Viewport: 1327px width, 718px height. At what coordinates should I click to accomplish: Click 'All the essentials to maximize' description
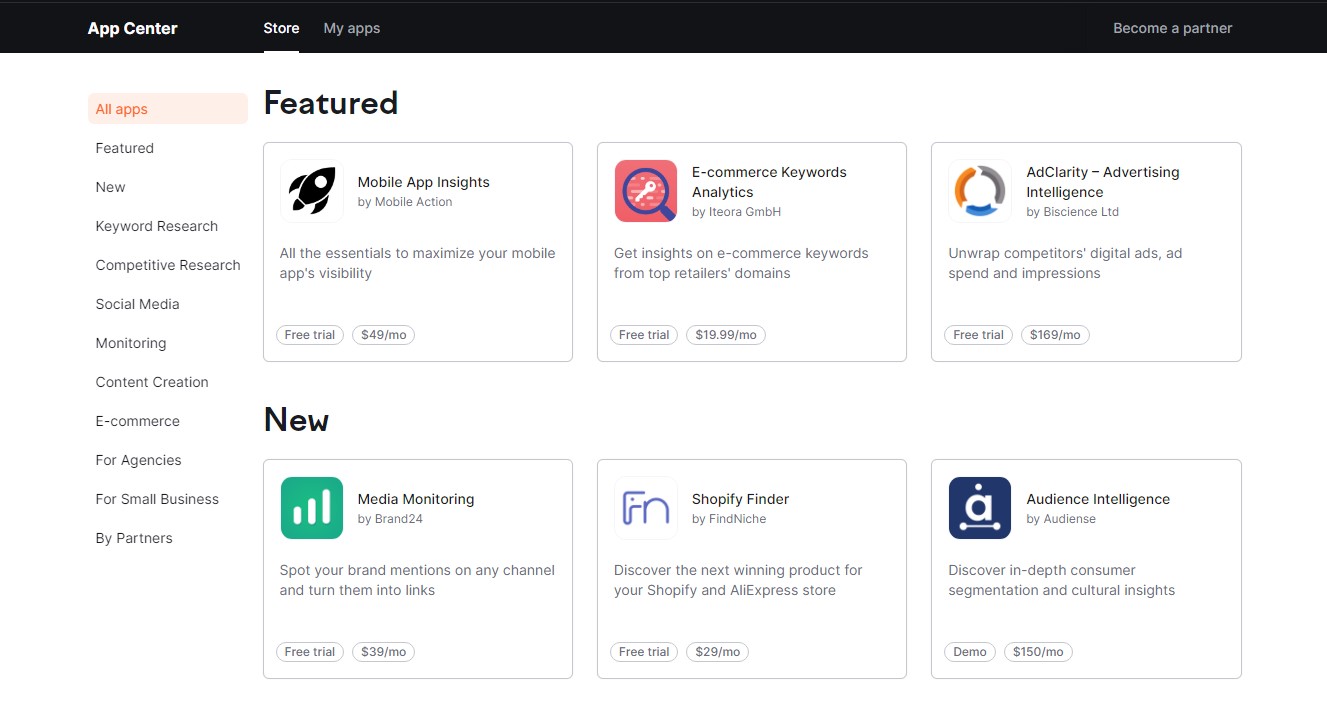click(417, 263)
